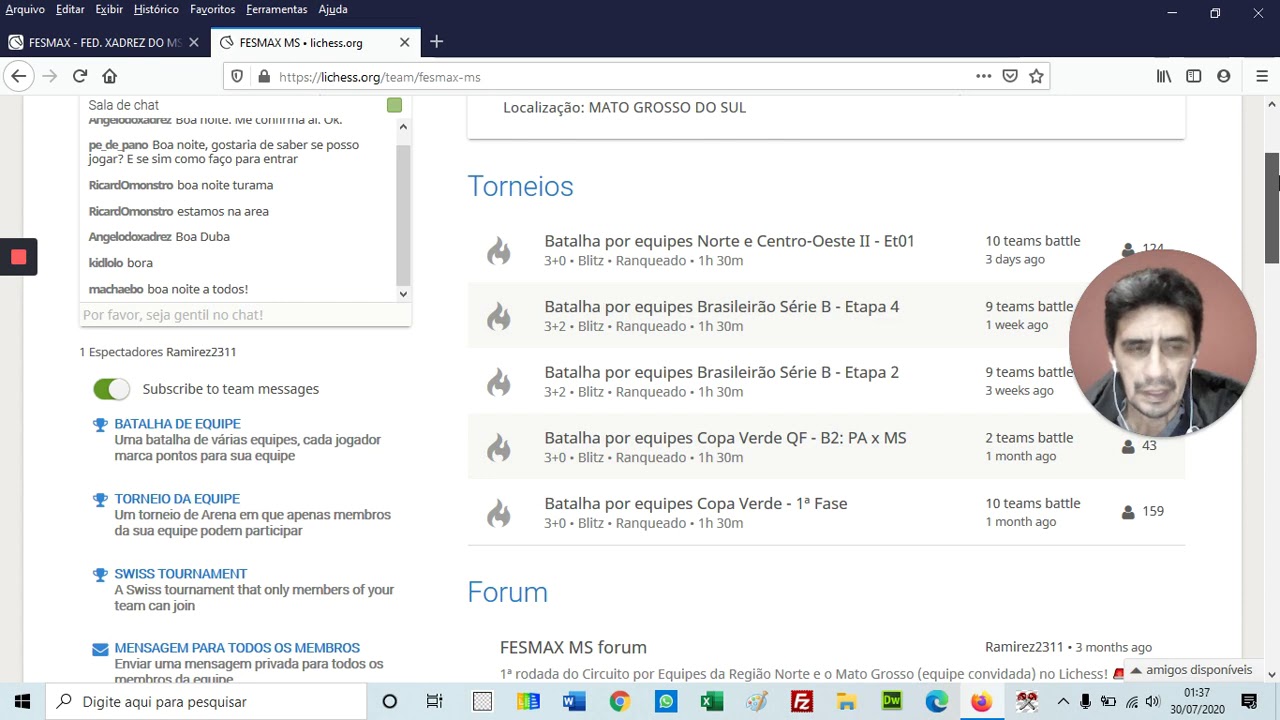The image size is (1280, 720).
Task: Open Batalha Norte e Centro-Oeste II - Et01 tournament
Action: (x=729, y=241)
